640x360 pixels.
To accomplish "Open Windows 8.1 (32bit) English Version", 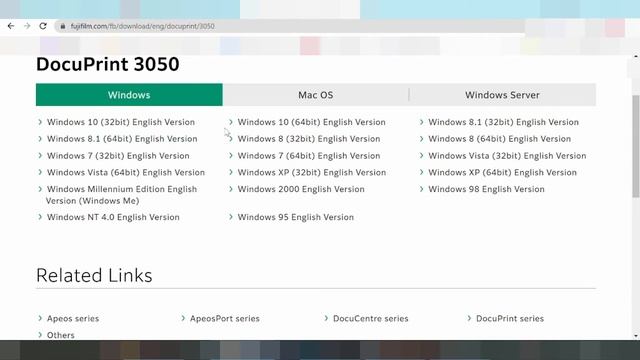I will pos(503,122).
